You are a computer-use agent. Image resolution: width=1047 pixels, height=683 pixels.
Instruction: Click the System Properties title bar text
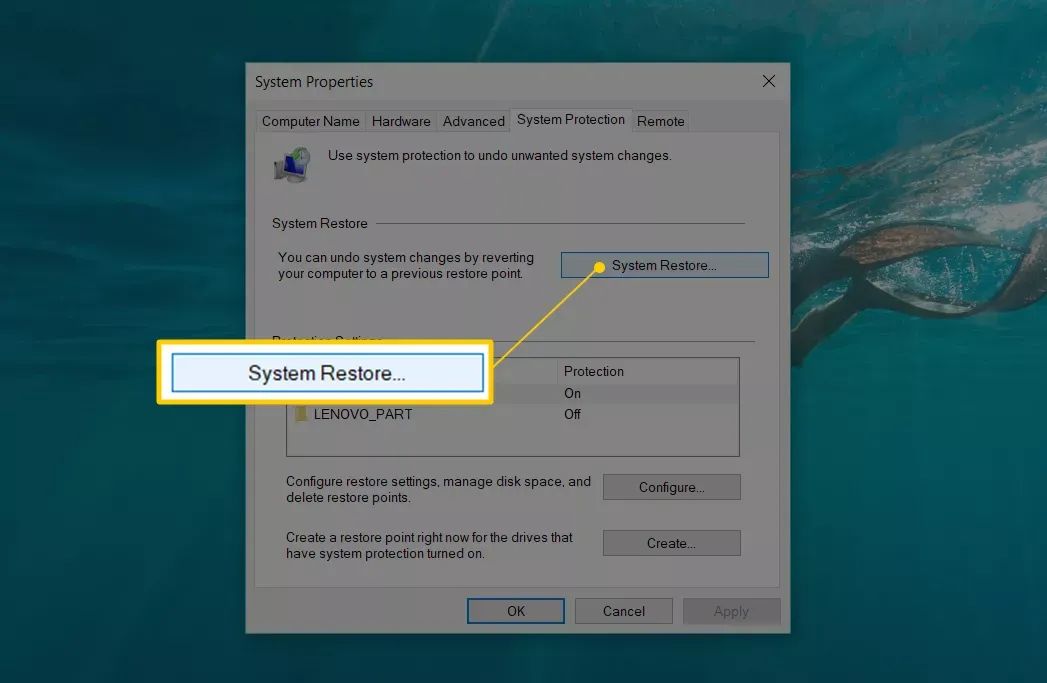pos(314,81)
